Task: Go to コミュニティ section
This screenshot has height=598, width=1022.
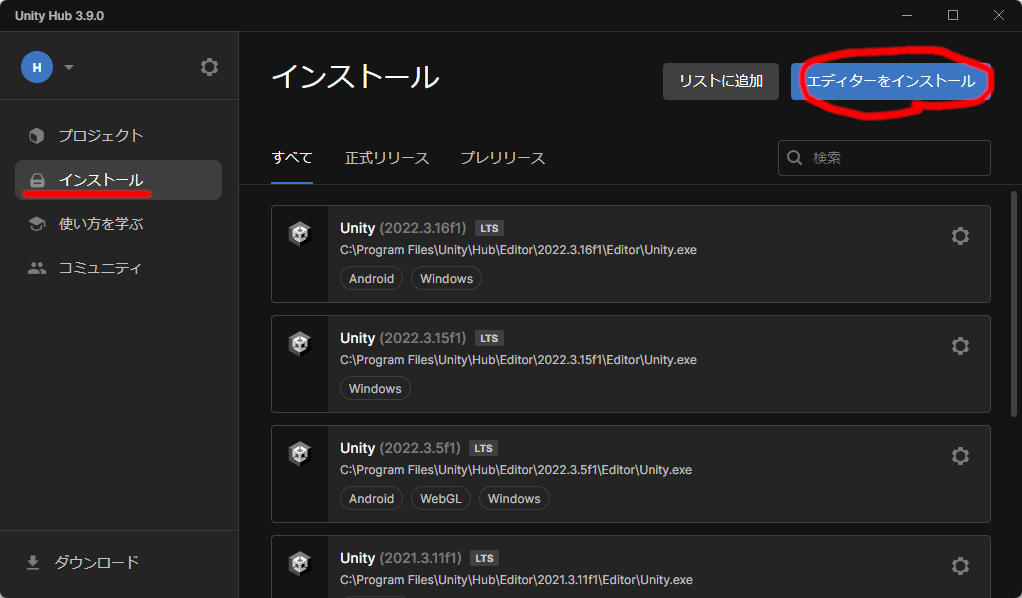Action: (119, 268)
